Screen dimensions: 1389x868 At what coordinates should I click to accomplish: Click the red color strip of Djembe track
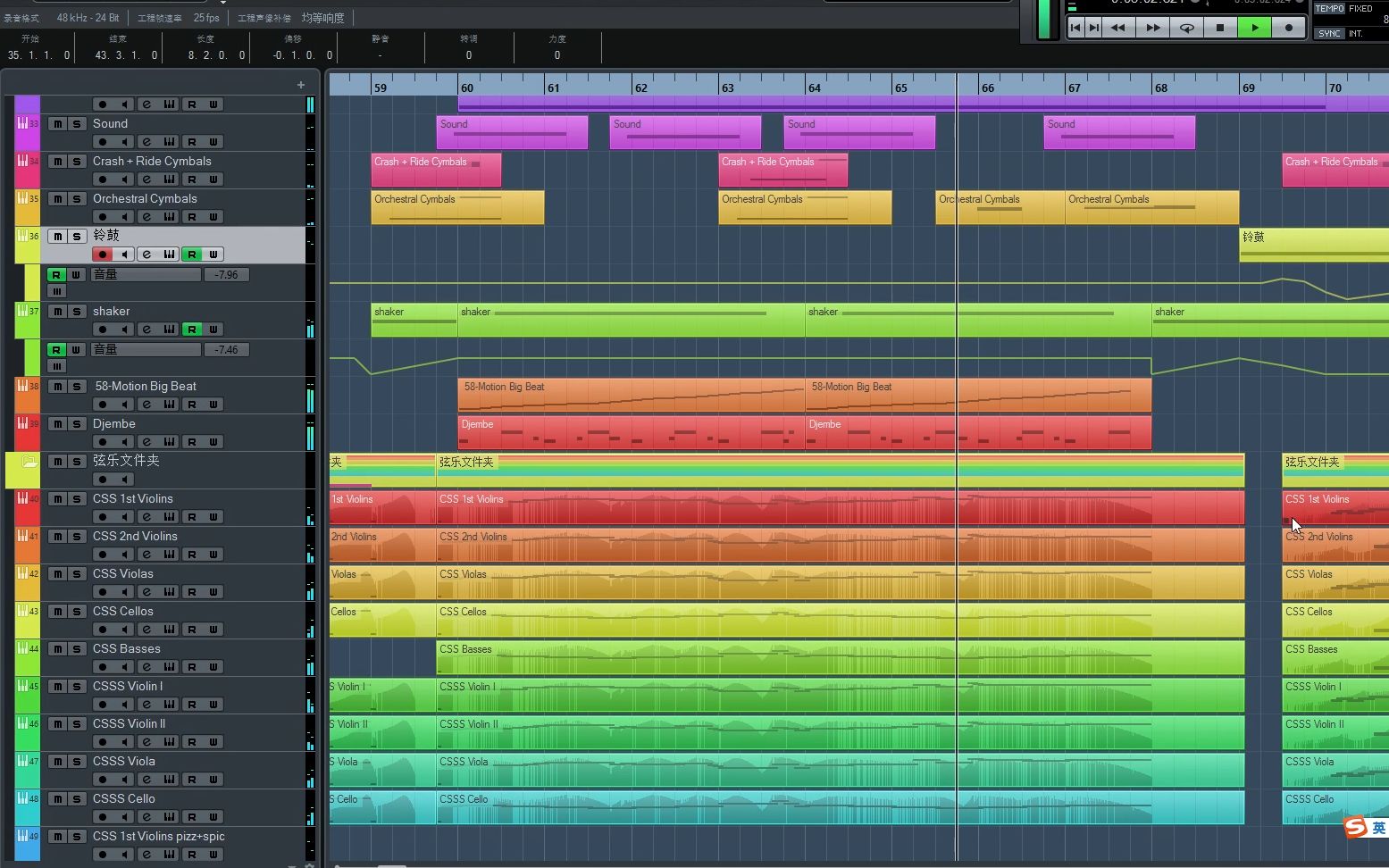coord(28,432)
